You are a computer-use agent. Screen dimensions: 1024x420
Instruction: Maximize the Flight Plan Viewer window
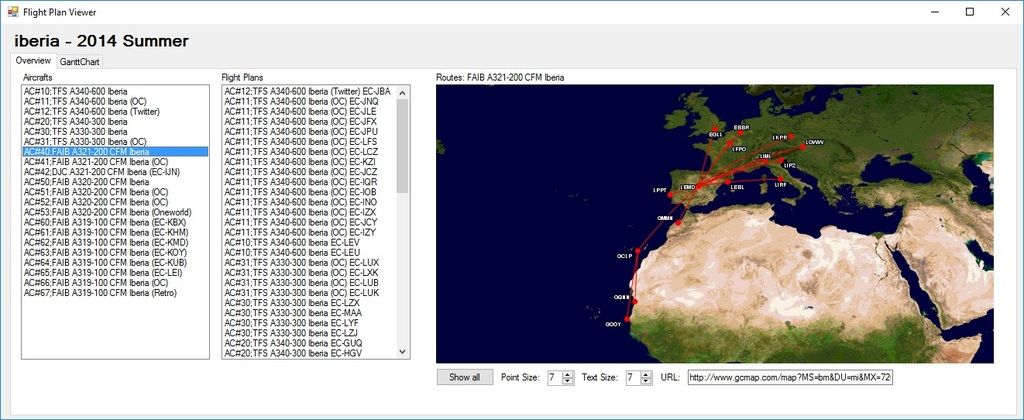[x=970, y=12]
